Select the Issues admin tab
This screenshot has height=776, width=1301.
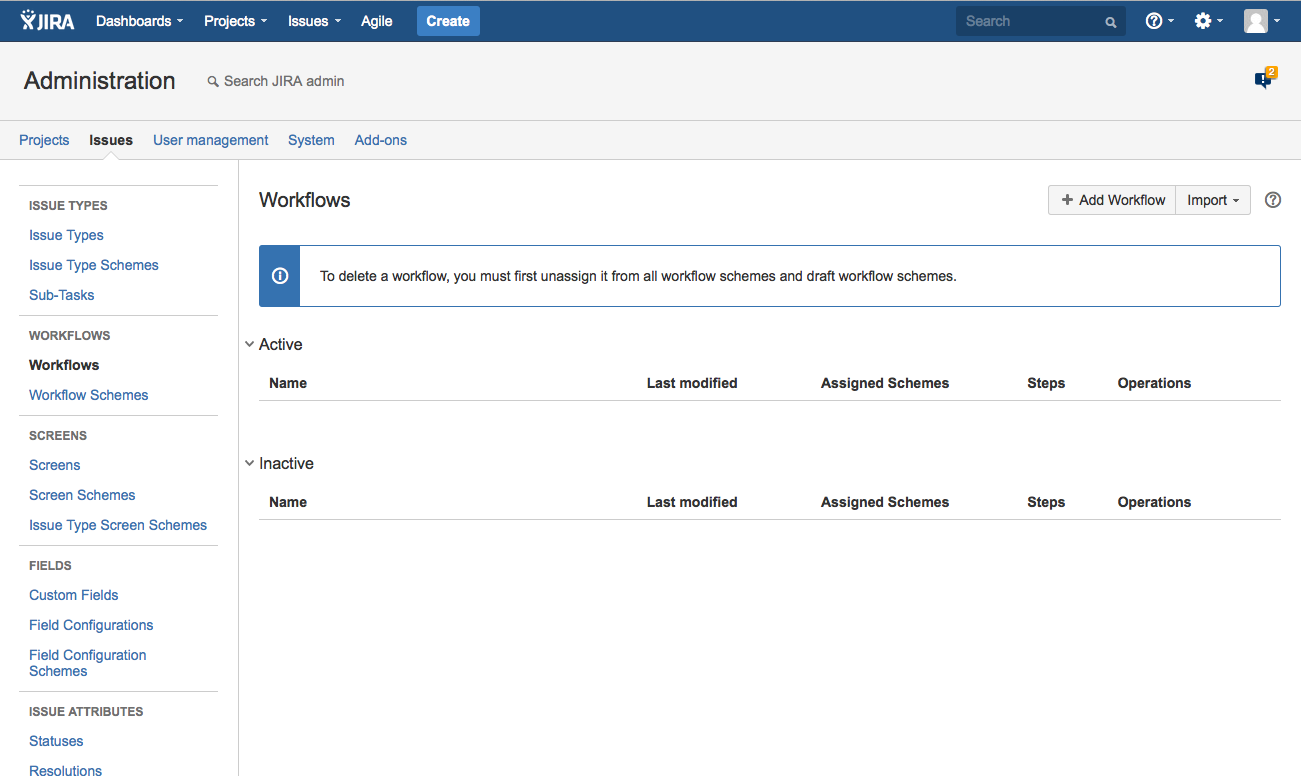pyautogui.click(x=111, y=140)
